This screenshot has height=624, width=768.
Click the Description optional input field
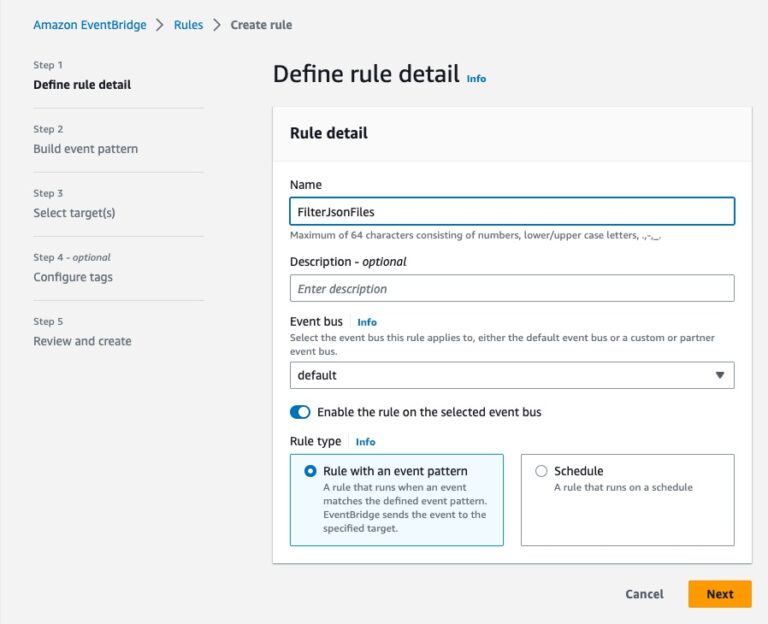tap(512, 288)
